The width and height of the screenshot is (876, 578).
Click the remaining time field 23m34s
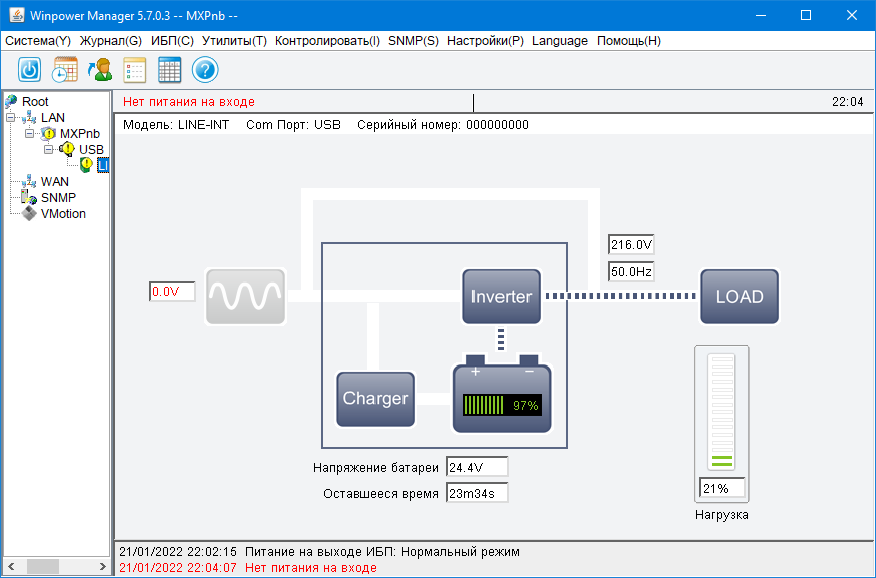coord(477,493)
